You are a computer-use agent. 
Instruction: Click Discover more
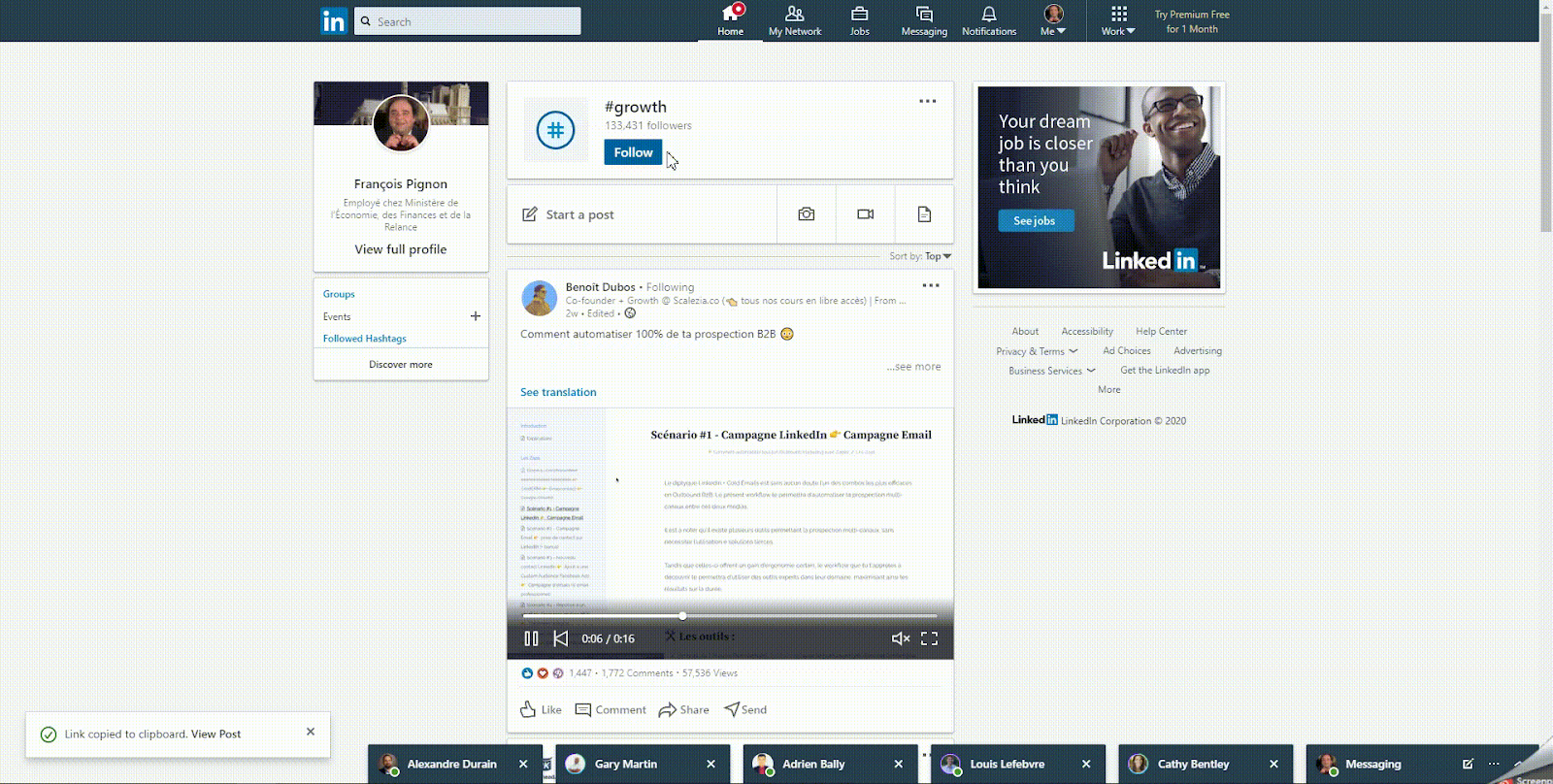pyautogui.click(x=401, y=365)
